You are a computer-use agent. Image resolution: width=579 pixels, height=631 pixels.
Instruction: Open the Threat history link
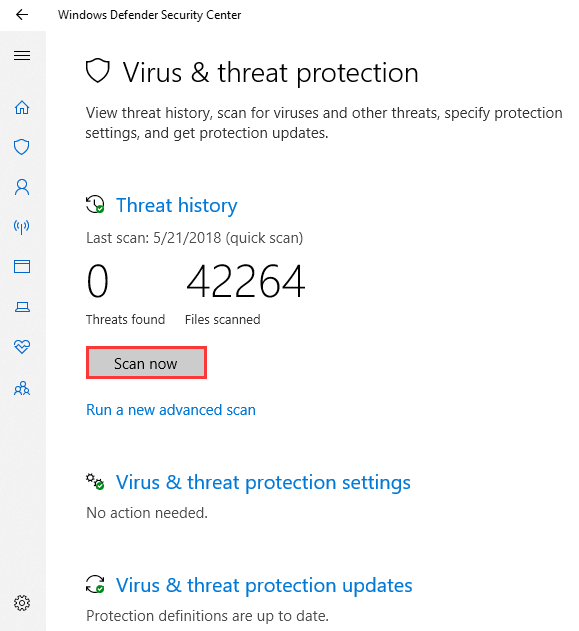coord(177,205)
